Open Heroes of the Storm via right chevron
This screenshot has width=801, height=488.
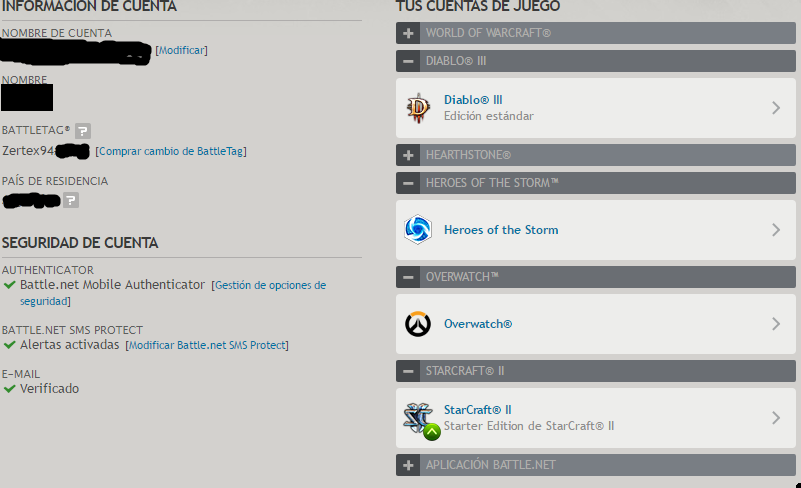[x=776, y=230]
